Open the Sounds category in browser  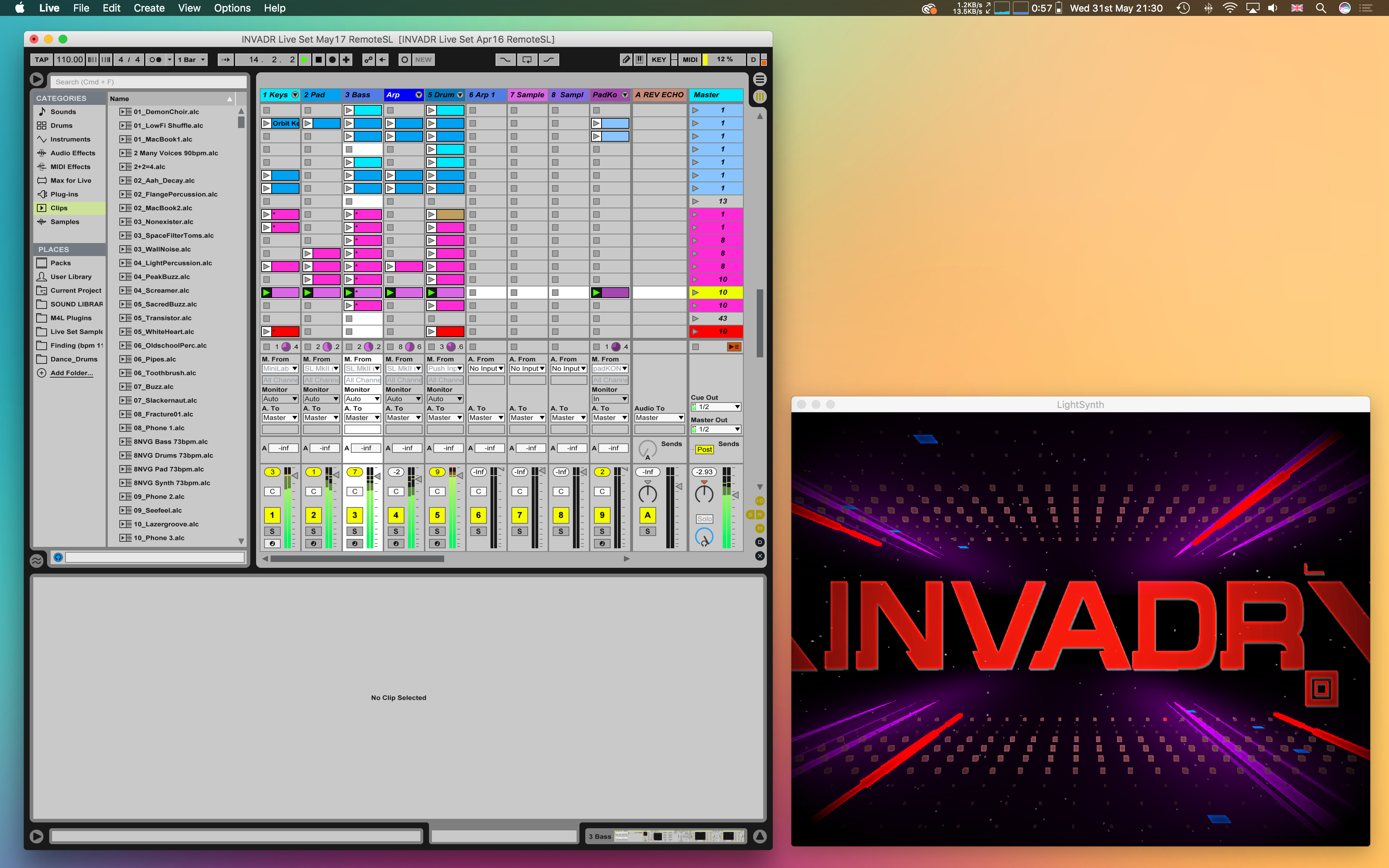coord(63,112)
